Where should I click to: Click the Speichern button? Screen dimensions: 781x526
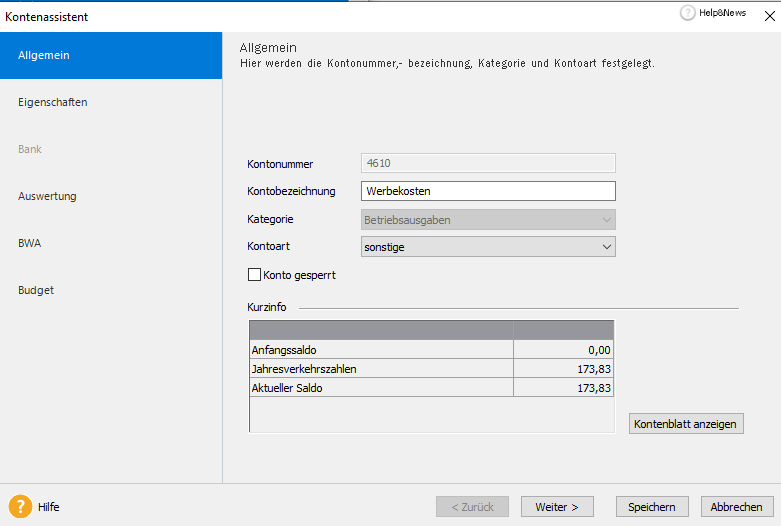[x=652, y=507]
